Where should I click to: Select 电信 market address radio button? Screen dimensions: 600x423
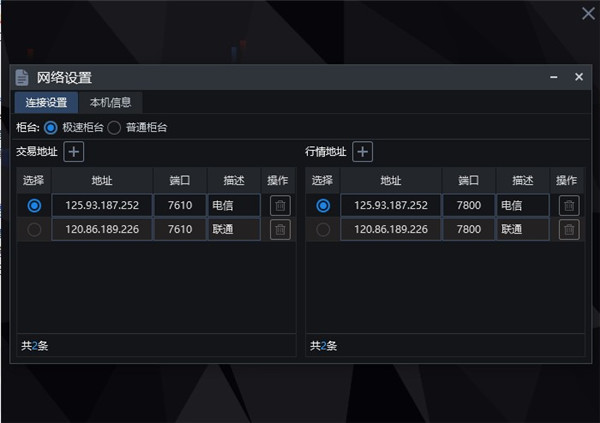(323, 206)
